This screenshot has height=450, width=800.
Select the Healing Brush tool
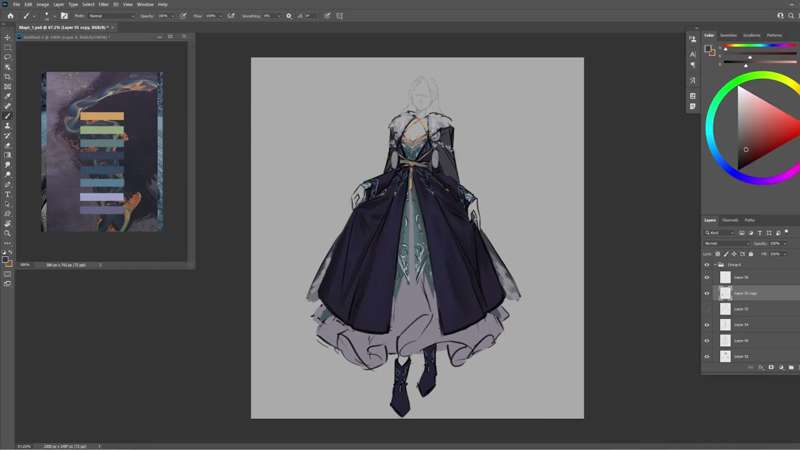coord(7,106)
